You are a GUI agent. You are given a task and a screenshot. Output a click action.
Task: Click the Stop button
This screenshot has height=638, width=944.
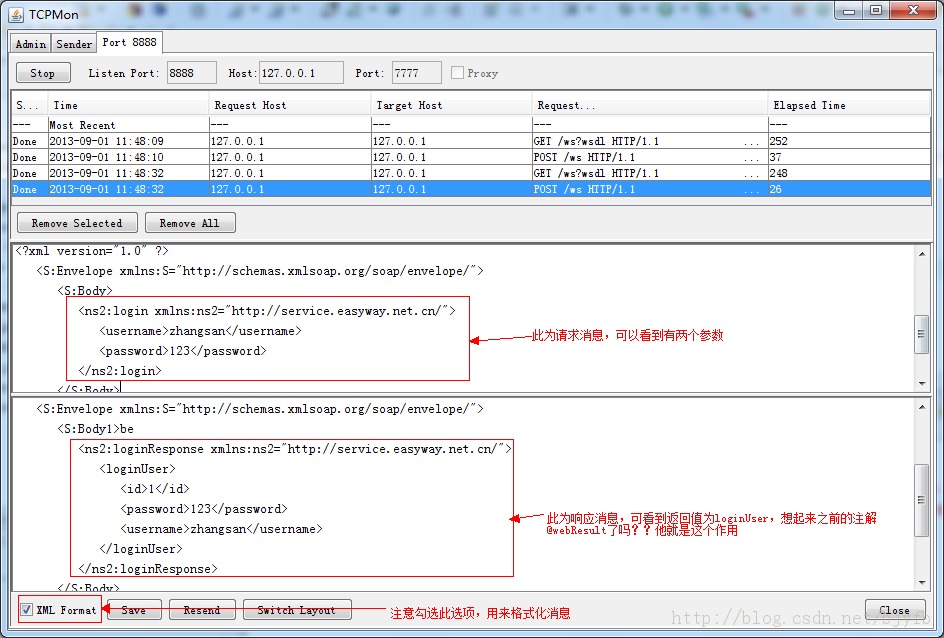click(x=42, y=72)
